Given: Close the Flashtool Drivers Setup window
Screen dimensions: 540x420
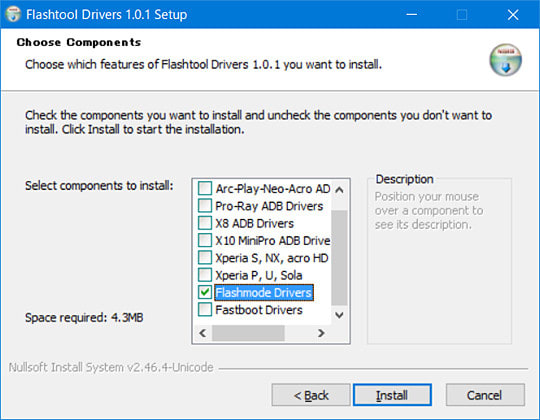Looking at the screenshot, I should (513, 14).
